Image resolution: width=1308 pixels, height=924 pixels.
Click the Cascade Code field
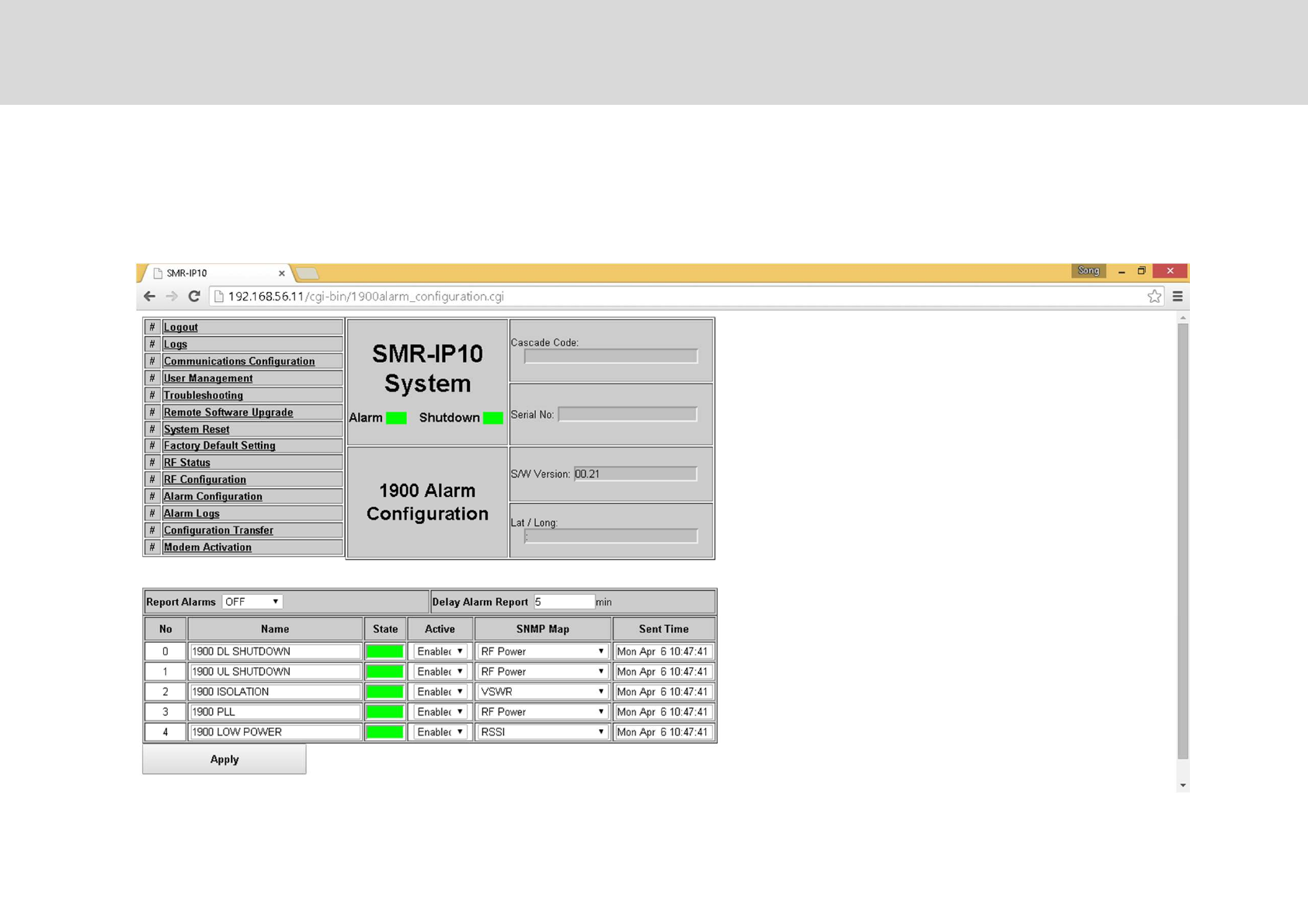(611, 356)
